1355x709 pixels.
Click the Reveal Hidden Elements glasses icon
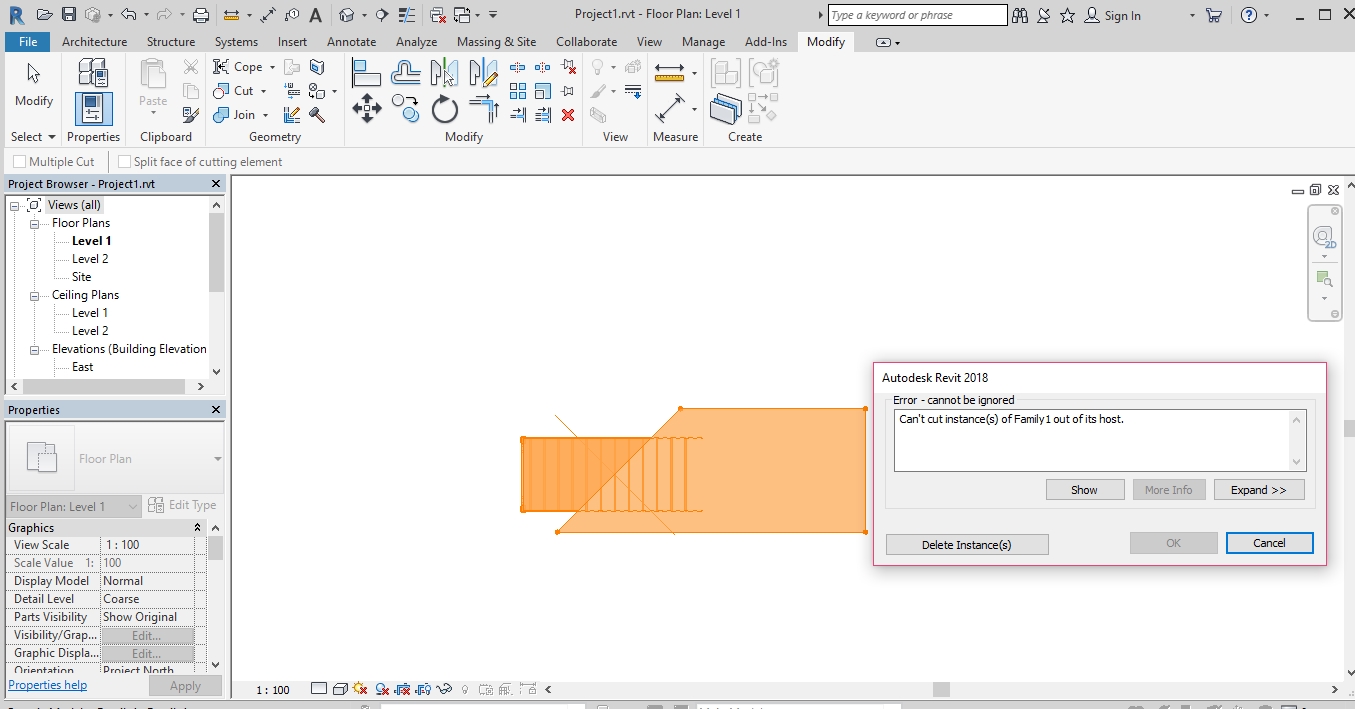coord(444,689)
